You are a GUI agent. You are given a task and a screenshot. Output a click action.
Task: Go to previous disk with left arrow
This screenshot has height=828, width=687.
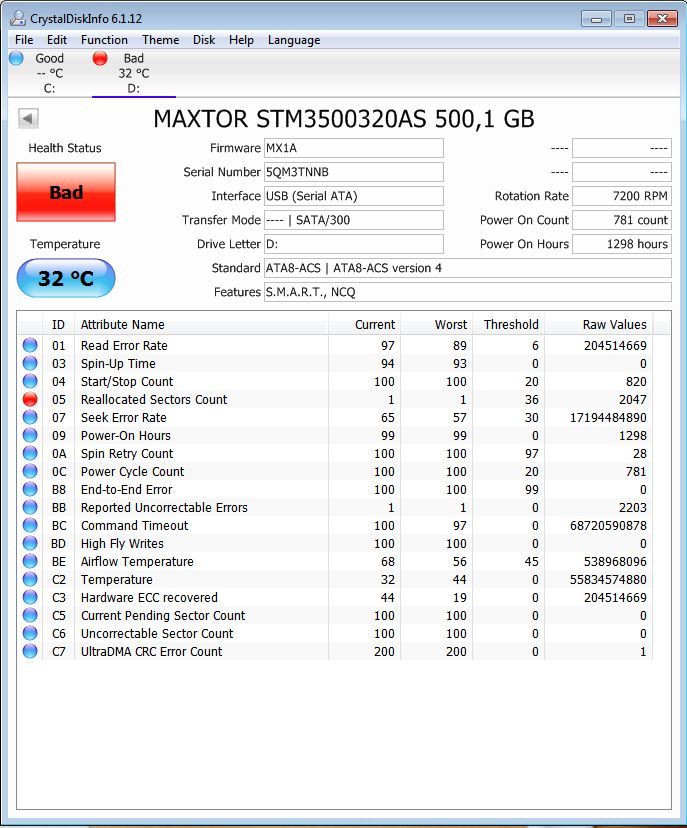(29, 118)
